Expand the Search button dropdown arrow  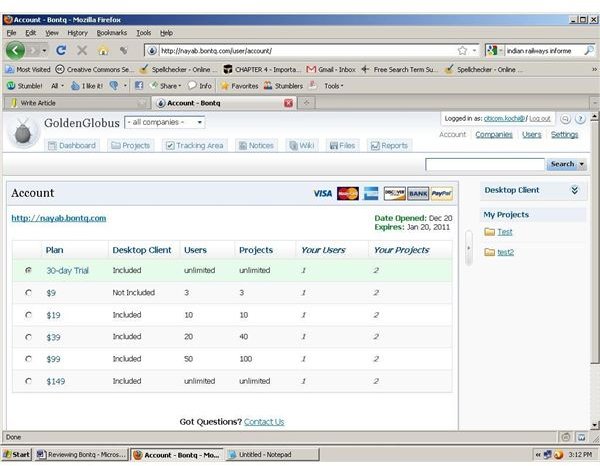582,164
